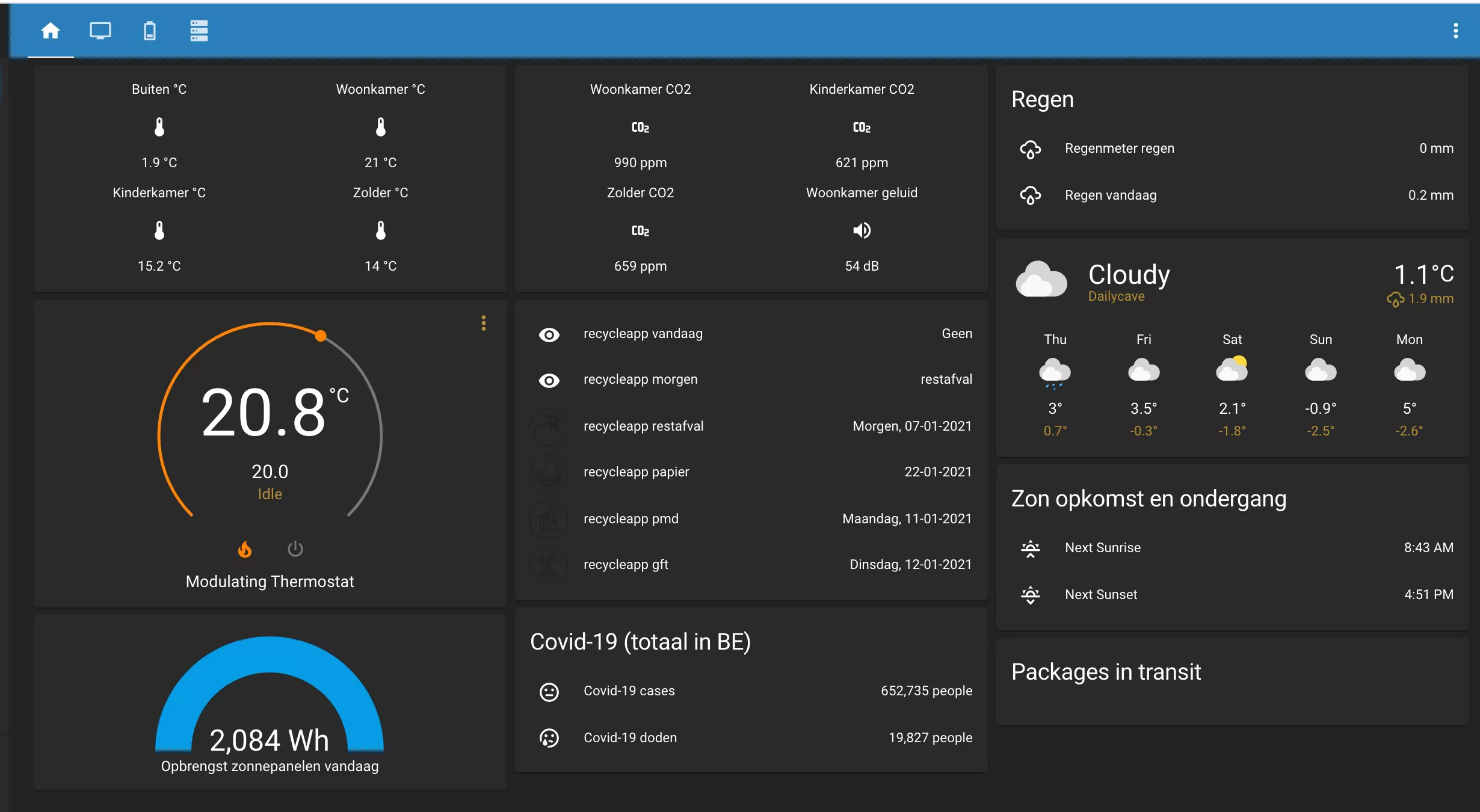Turn off thermostat with power icon
The image size is (1480, 812).
295,549
